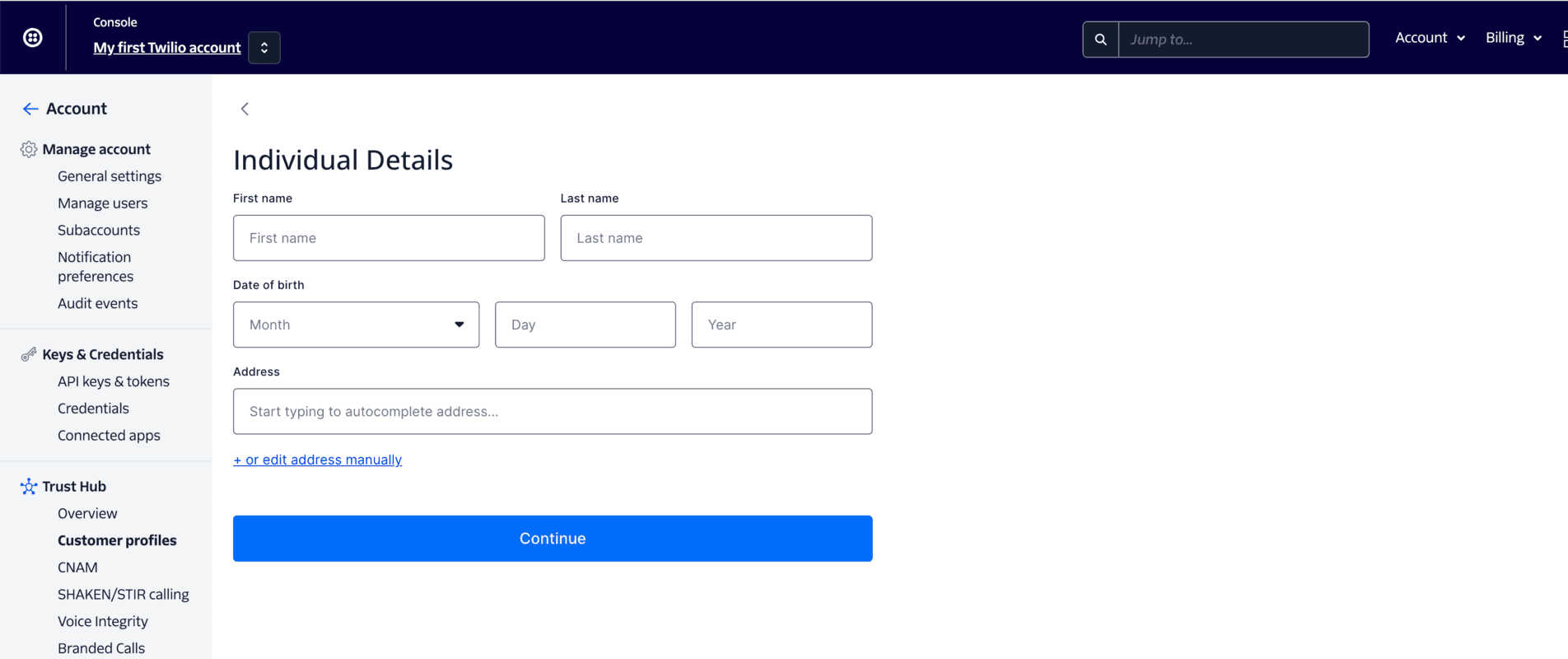Click the edit address manually link
1568x659 pixels.
[x=317, y=460]
